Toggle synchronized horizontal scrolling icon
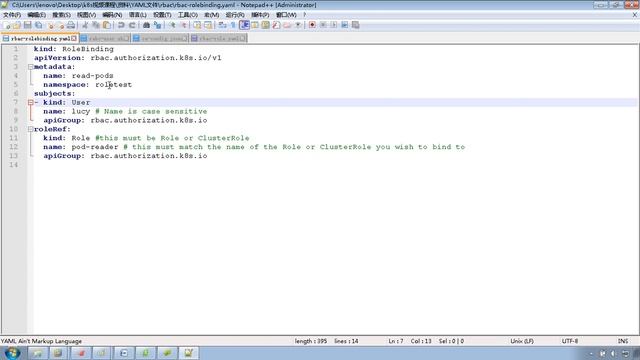 pos(208,25)
